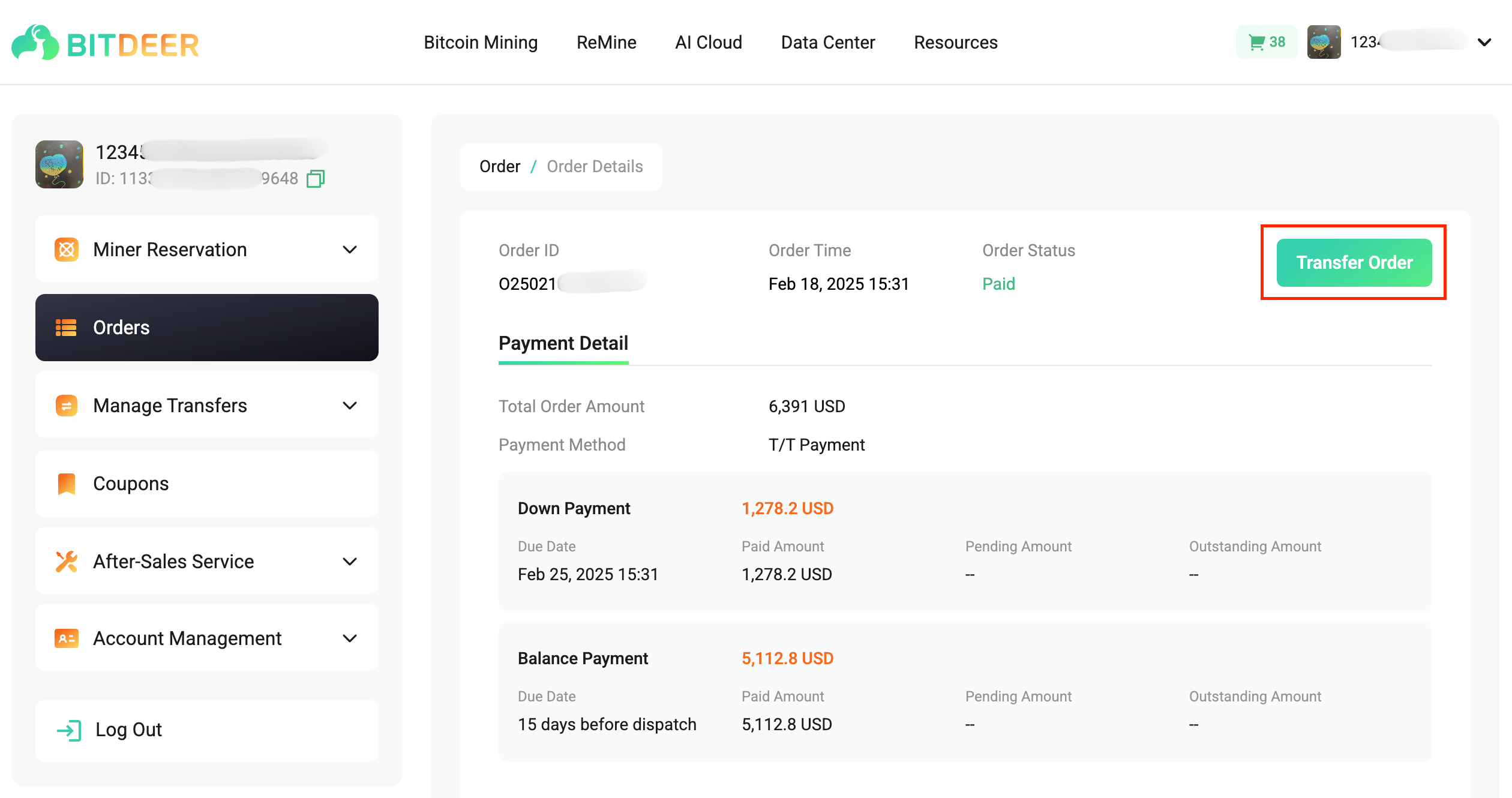1512x798 pixels.
Task: Click the Balance Payment amount 5,112.8 USD in orange
Action: 787,658
